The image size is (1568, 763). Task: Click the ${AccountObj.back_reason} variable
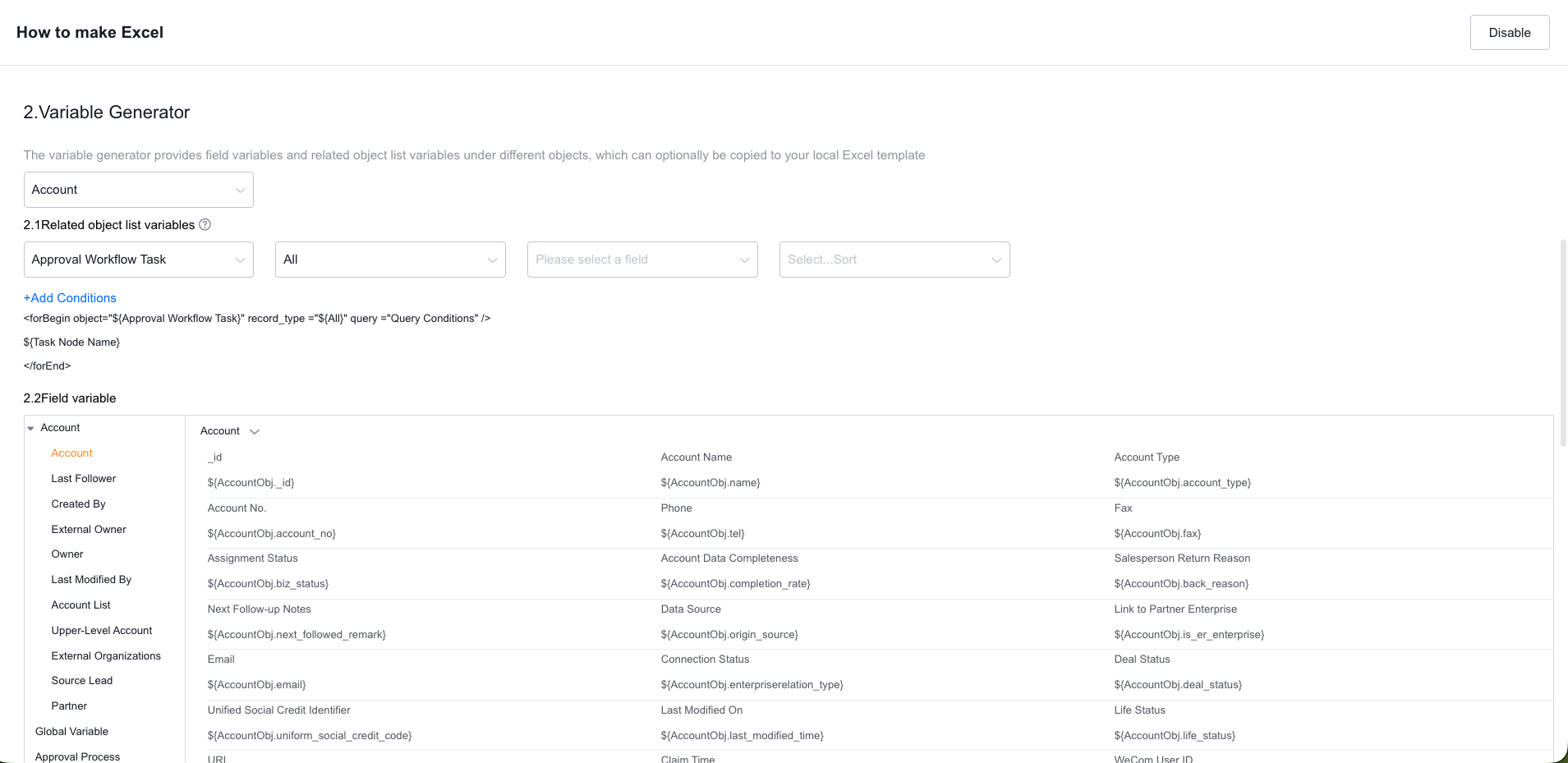point(1181,584)
